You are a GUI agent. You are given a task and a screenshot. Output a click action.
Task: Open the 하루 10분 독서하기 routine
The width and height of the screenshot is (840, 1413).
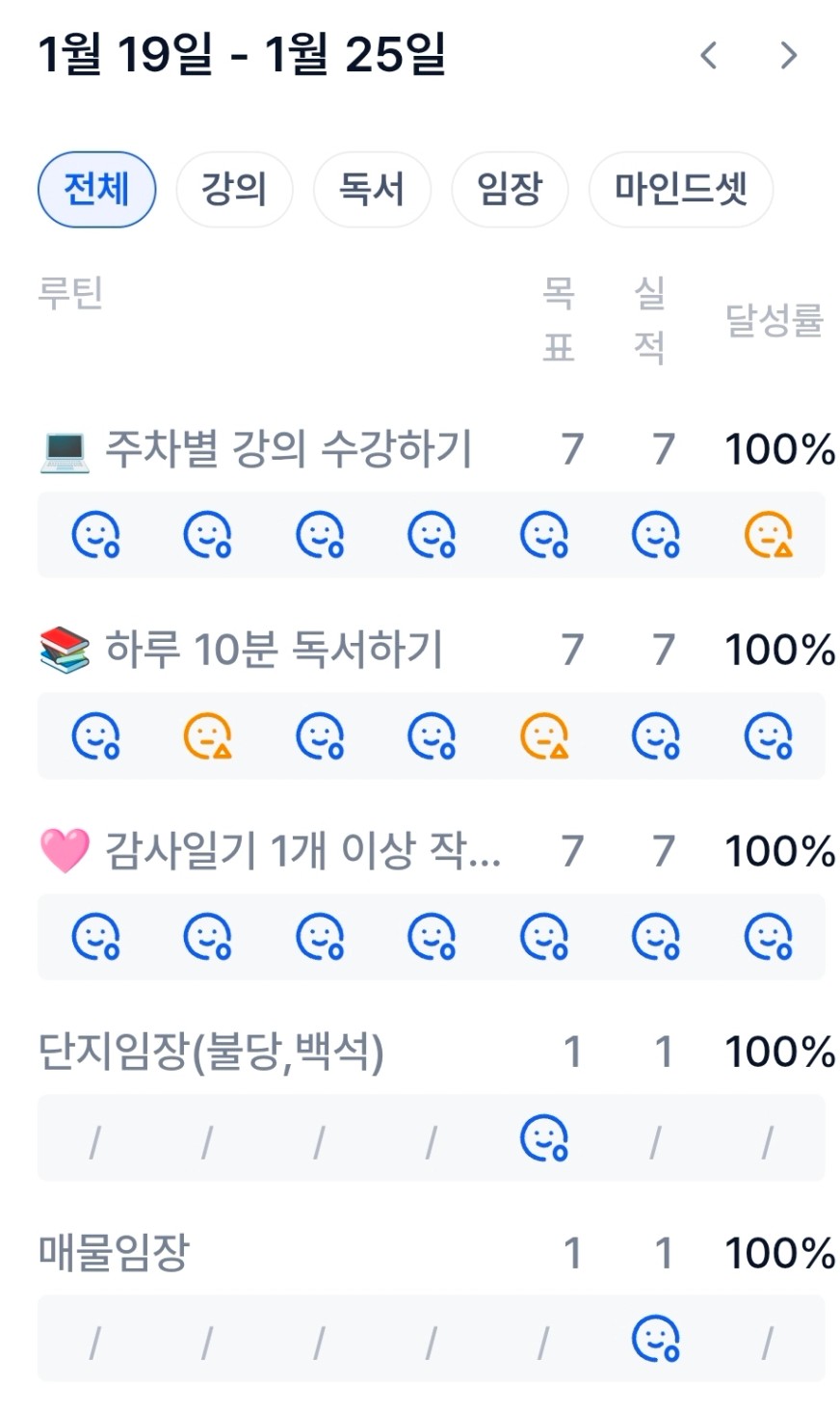pos(274,650)
